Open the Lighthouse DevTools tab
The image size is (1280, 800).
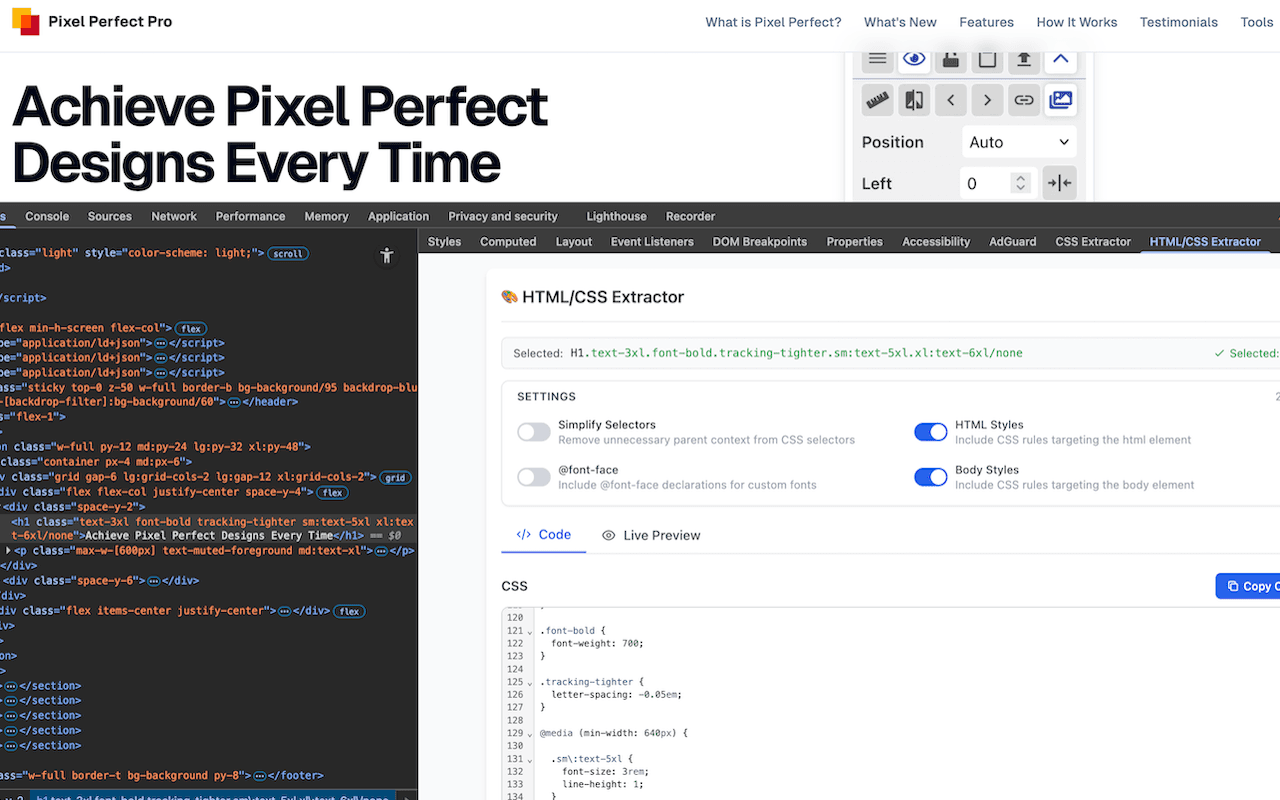pyautogui.click(x=616, y=216)
